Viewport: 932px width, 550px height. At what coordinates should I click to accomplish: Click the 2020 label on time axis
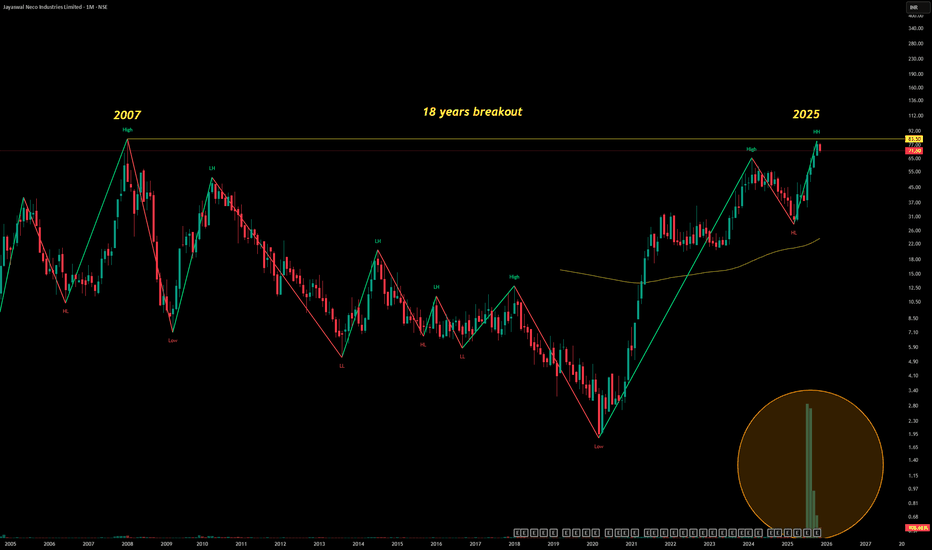(x=592, y=543)
